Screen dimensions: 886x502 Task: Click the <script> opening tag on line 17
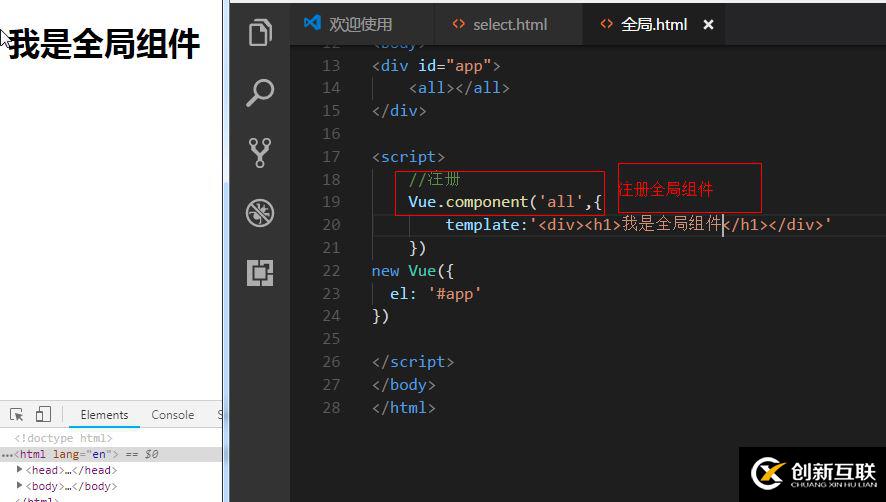coord(408,157)
